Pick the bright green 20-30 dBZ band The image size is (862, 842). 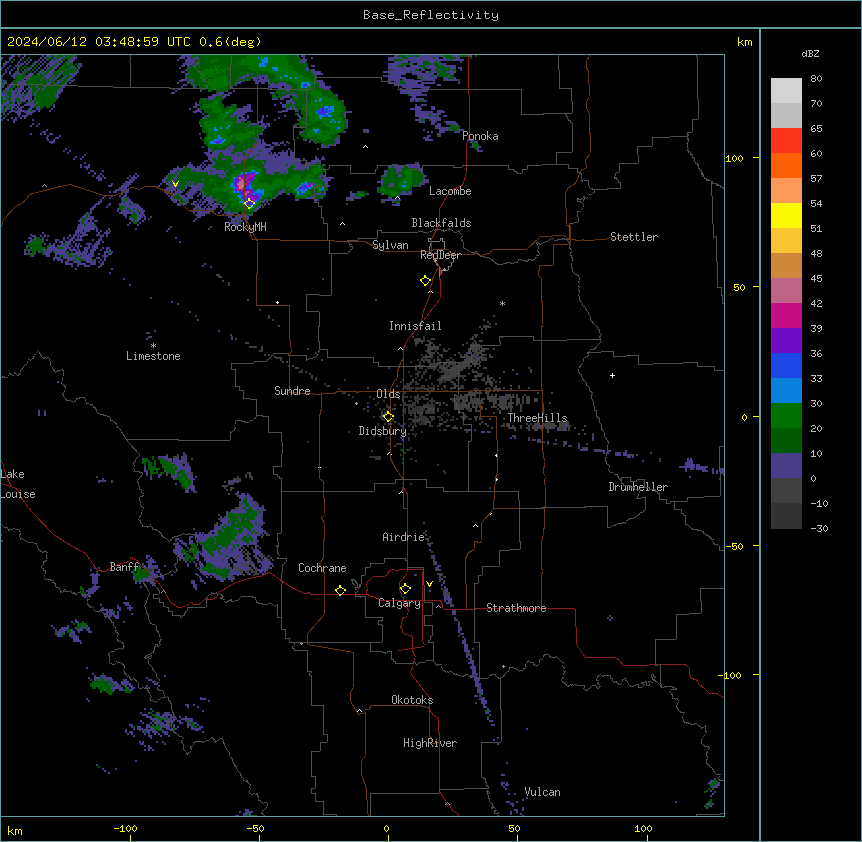coord(786,416)
